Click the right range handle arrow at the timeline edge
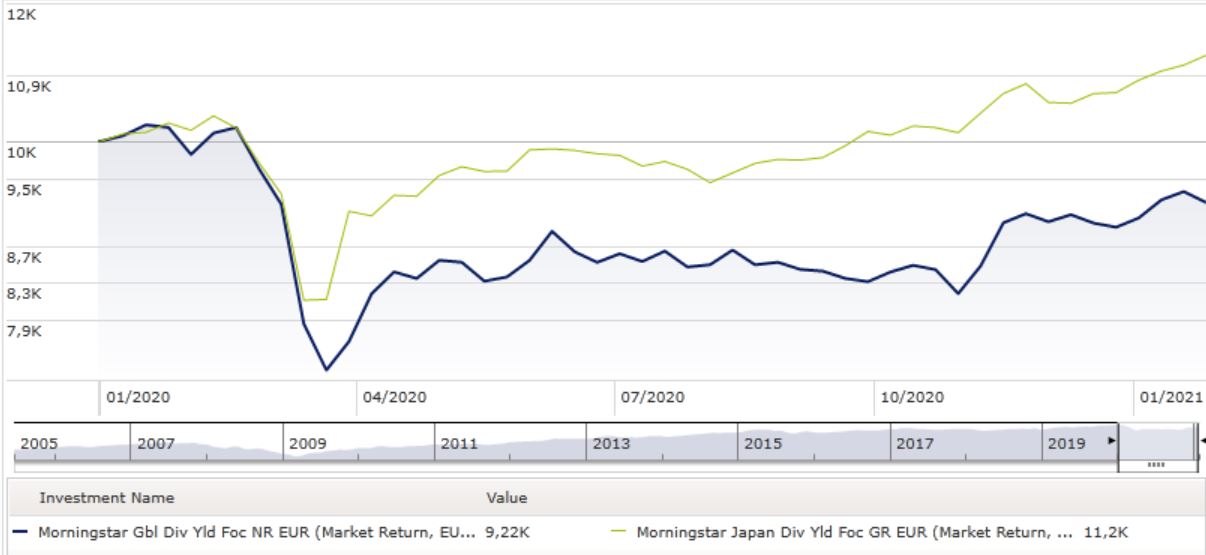The height and width of the screenshot is (555, 1206). (x=1201, y=441)
